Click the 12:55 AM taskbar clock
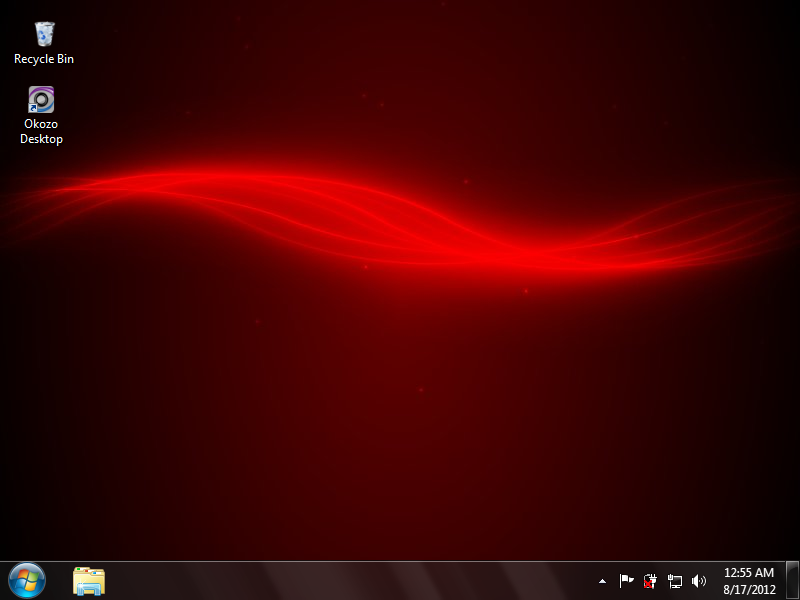Screen dimensions: 800x600 click(748, 573)
